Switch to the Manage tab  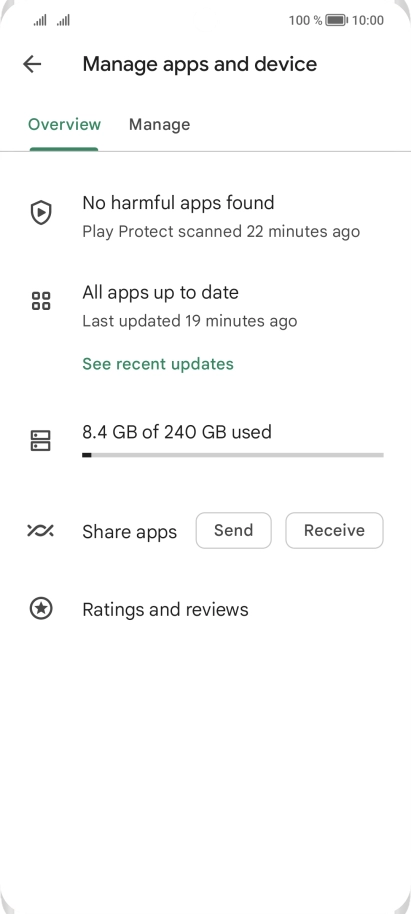(159, 124)
